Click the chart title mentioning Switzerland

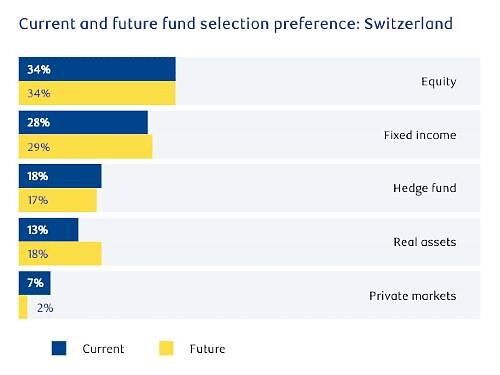tap(236, 24)
